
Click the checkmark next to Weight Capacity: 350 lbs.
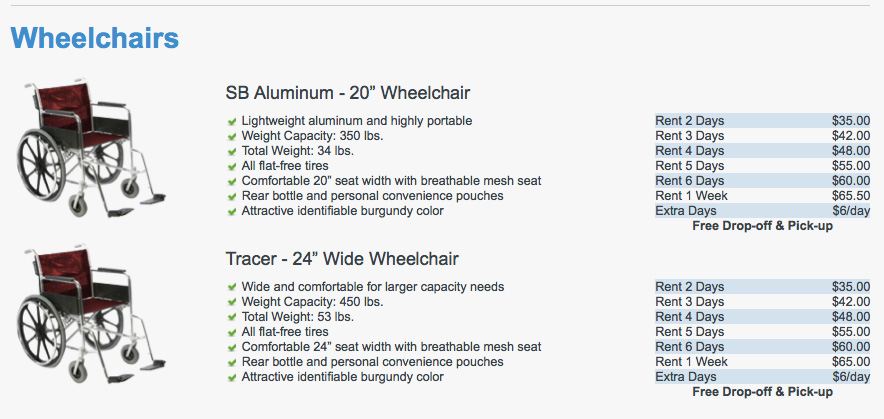232,136
